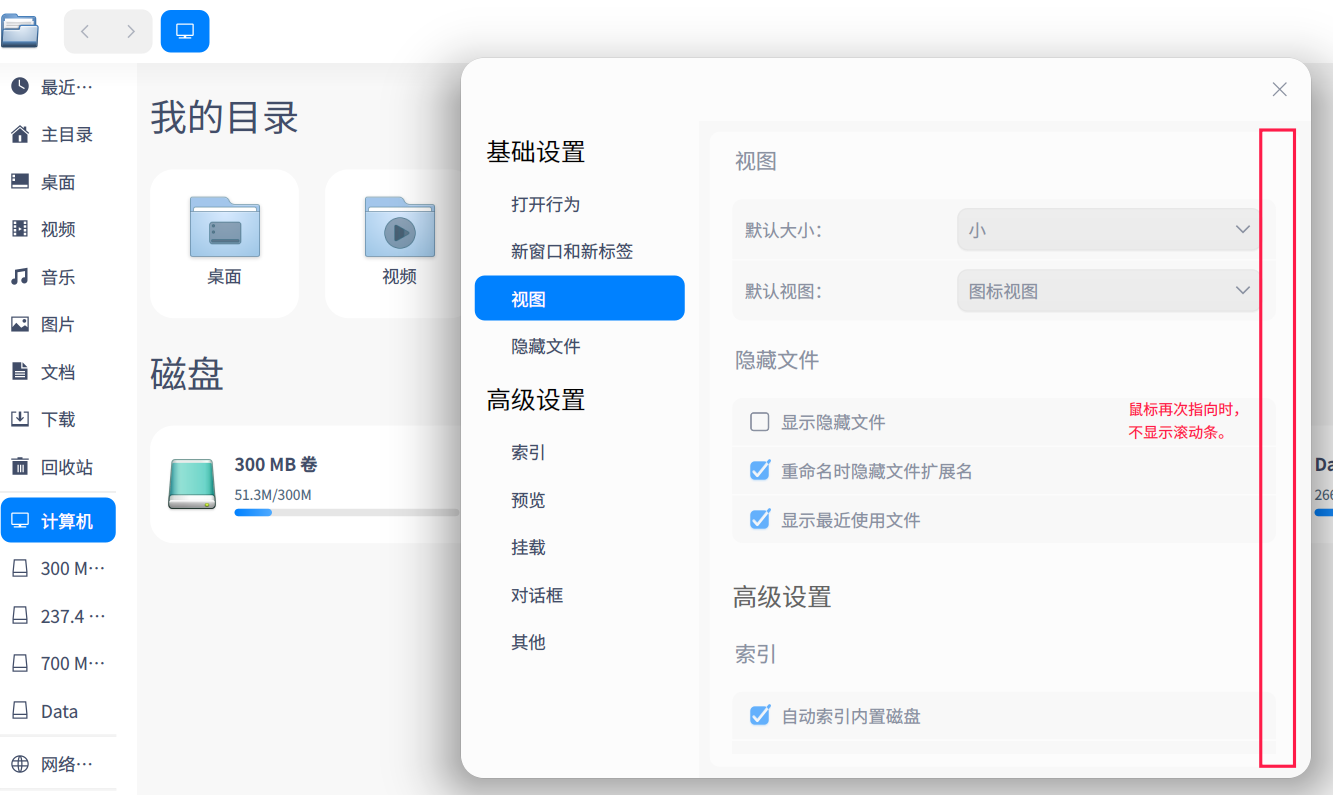Open 文档 in the sidebar
Image resolution: width=1333 pixels, height=795 pixels.
coord(58,372)
